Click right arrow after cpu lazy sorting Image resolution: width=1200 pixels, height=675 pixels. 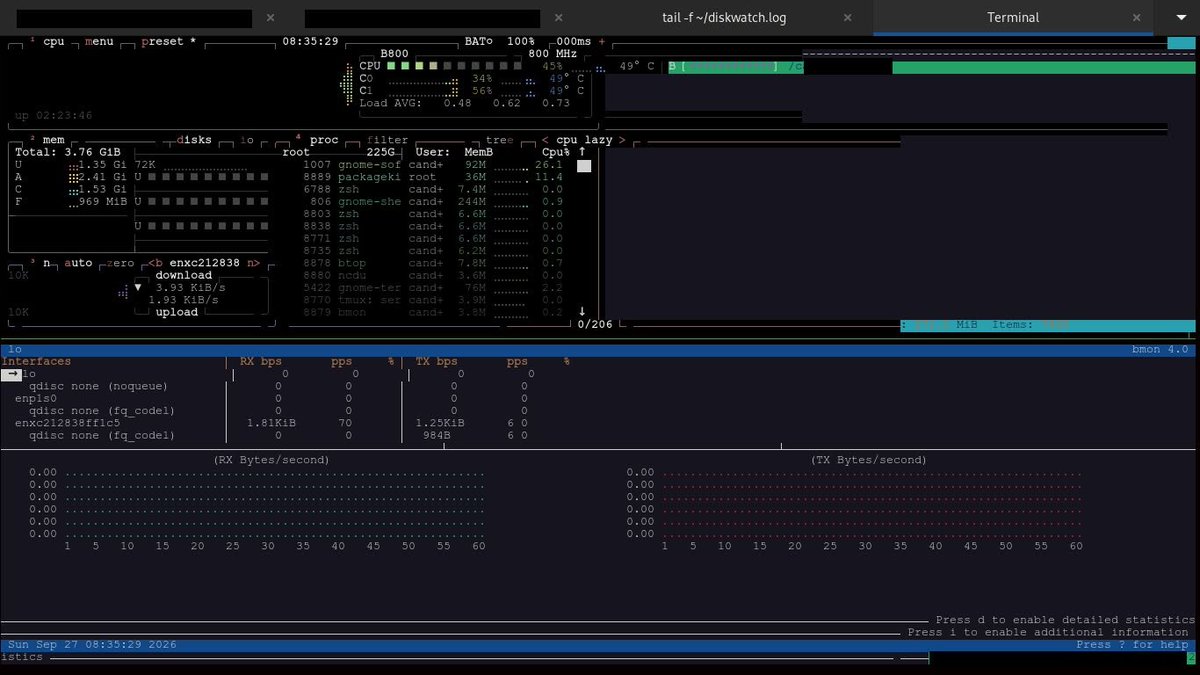(x=622, y=140)
